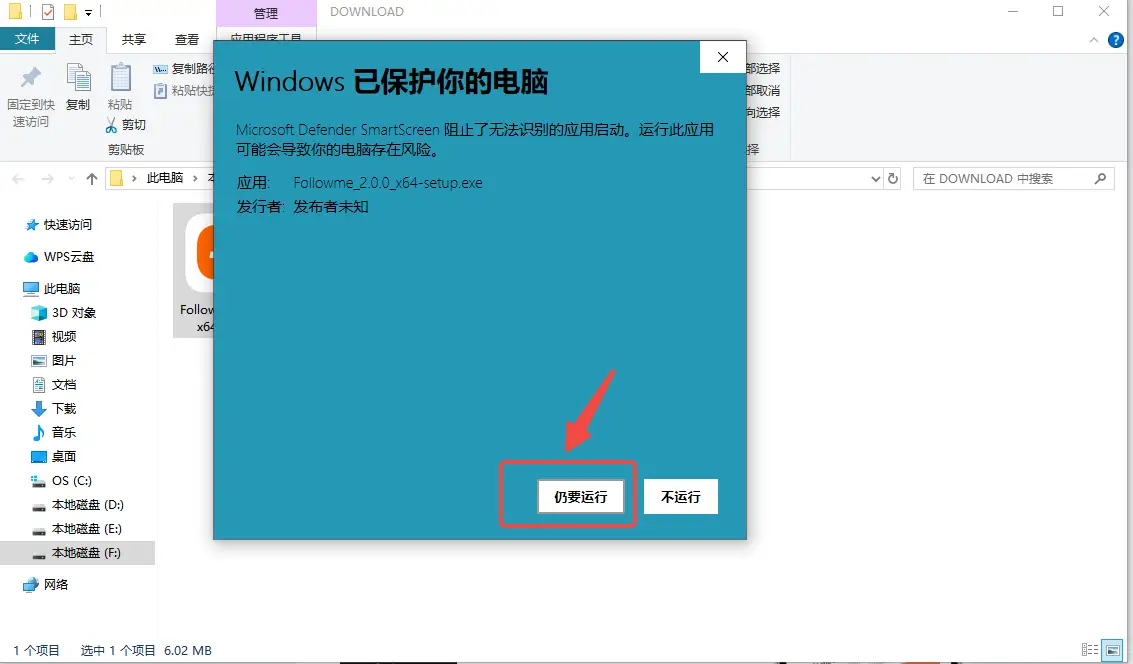
Task: Open quick access toolbar customize dropdown
Action: (x=89, y=12)
